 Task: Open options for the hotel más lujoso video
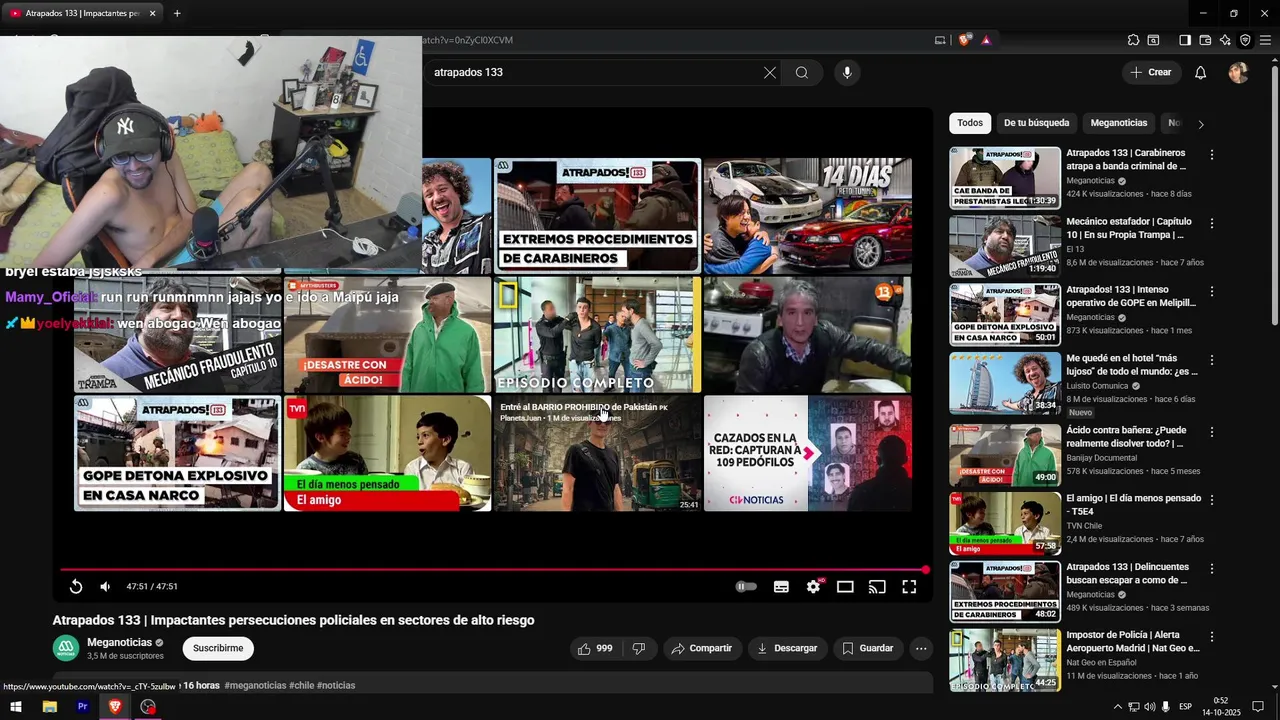(1212, 360)
